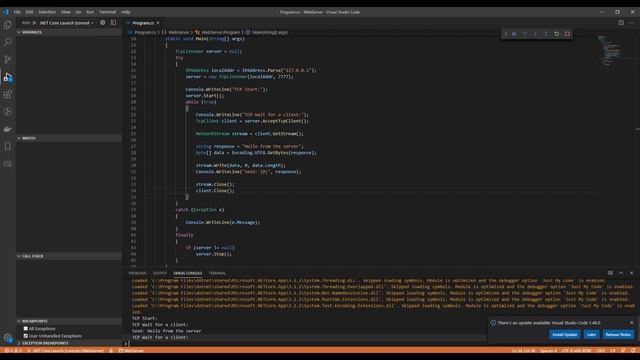This screenshot has height=360, width=640.
Task: Grab the debug toolbar drag handle
Action: pyautogui.click(x=506, y=34)
